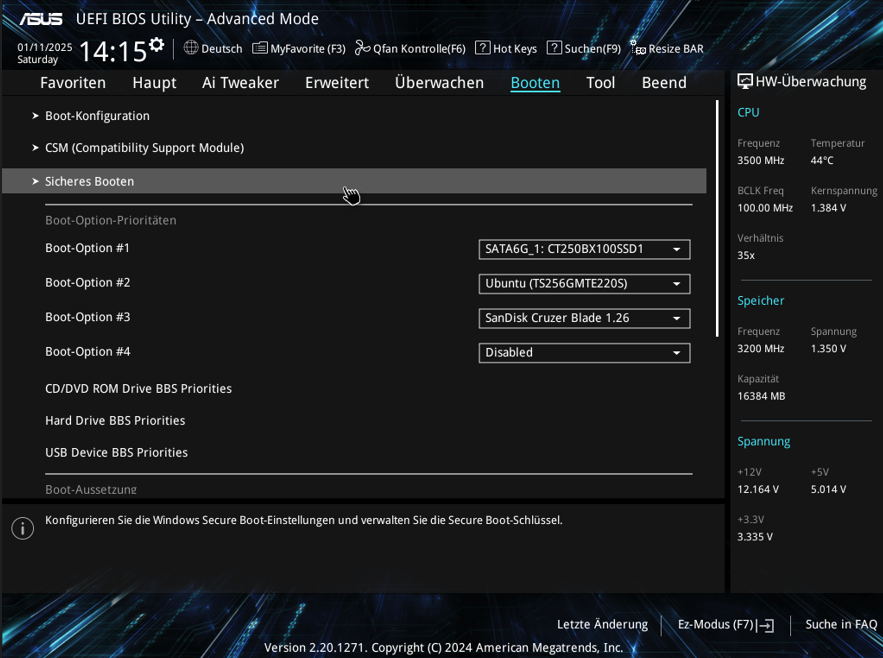The height and width of the screenshot is (658, 883).
Task: Click +5V value 5.014 V
Action: pyautogui.click(x=828, y=490)
